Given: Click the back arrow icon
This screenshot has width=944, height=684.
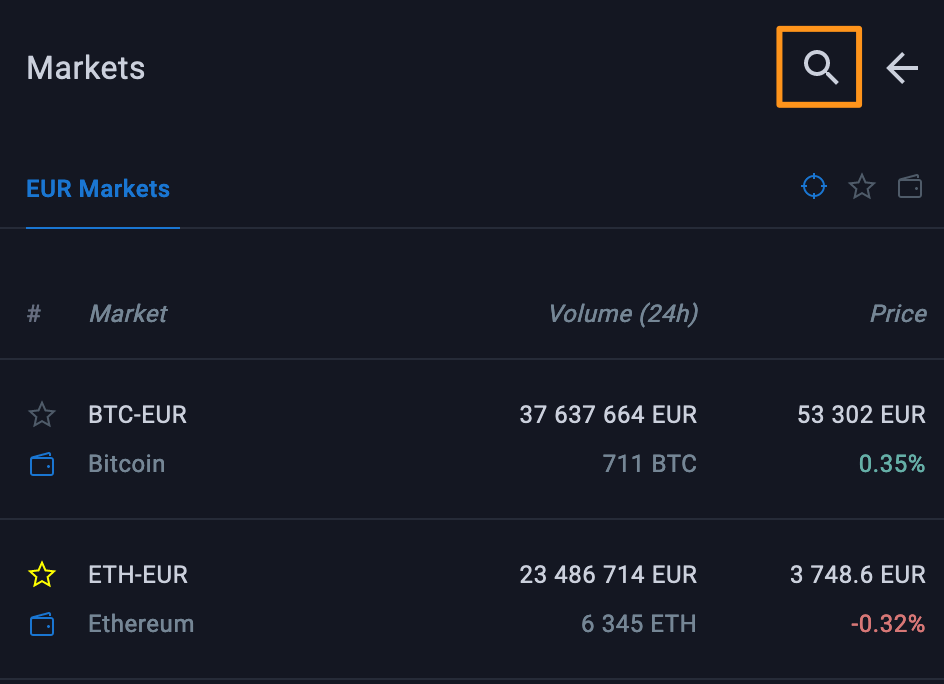Looking at the screenshot, I should pos(902,68).
